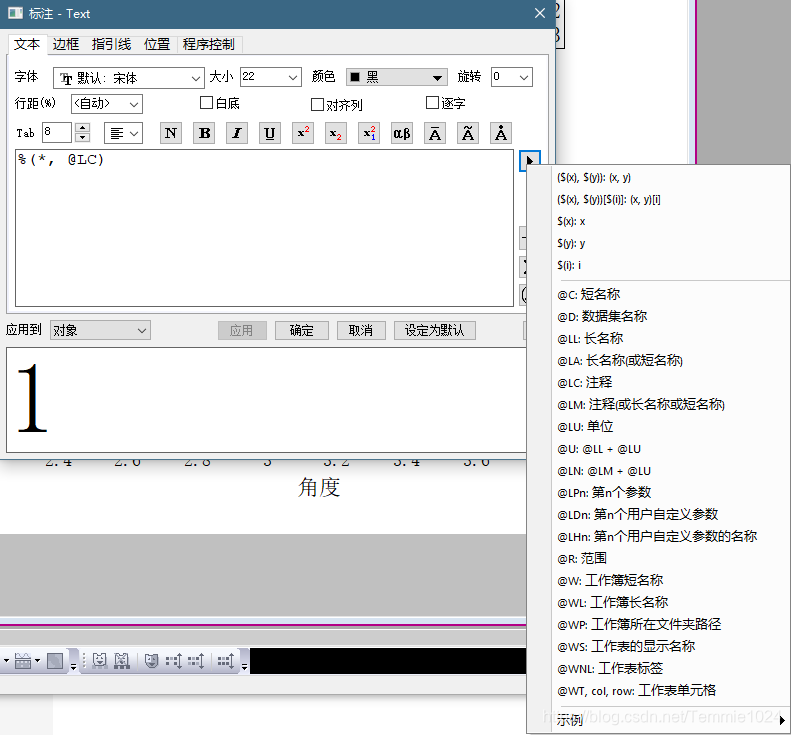The image size is (791, 735).
Task: Close the 标注 - Text dialog
Action: pyautogui.click(x=540, y=13)
